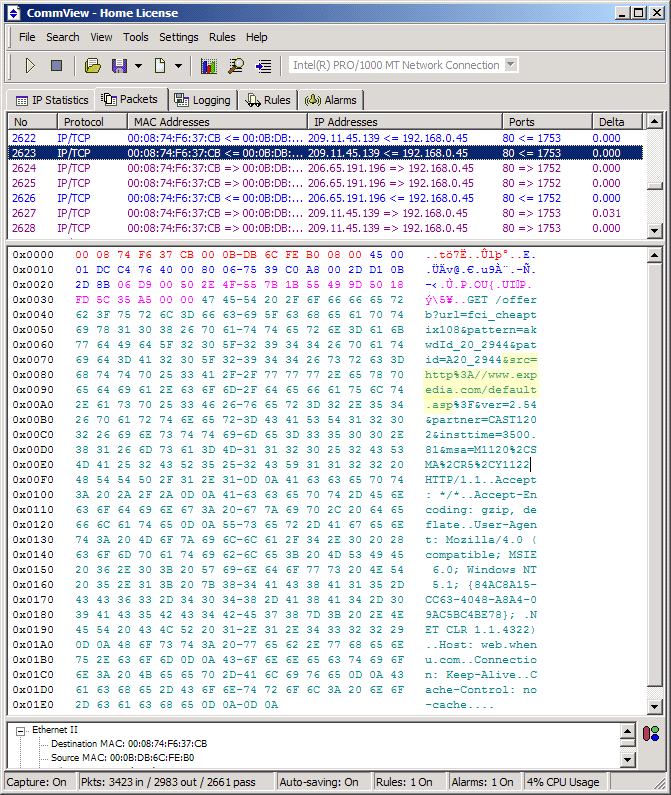Click hex offset 0x0000 row label

(33, 255)
